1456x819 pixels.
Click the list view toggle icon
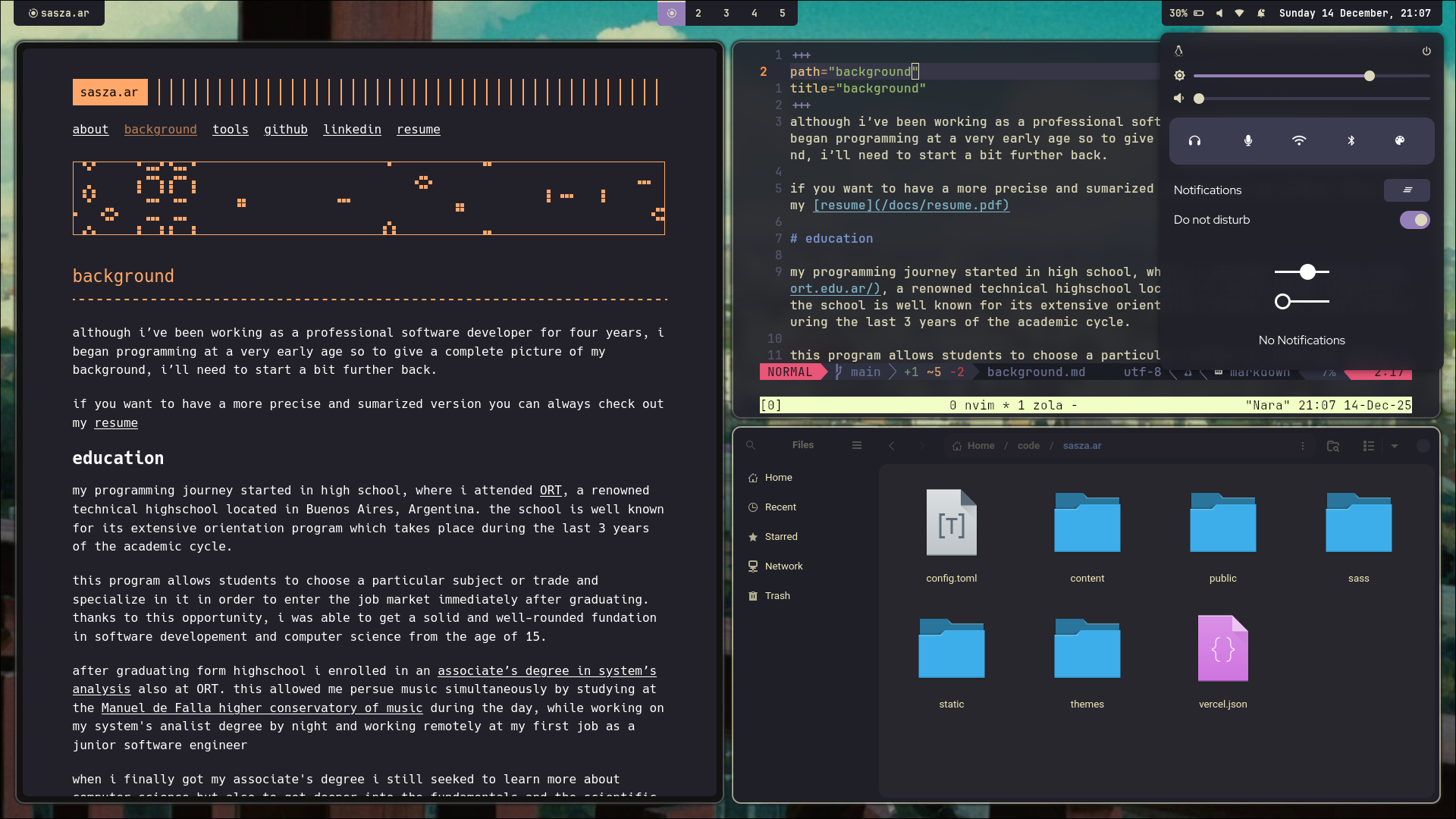1369,446
